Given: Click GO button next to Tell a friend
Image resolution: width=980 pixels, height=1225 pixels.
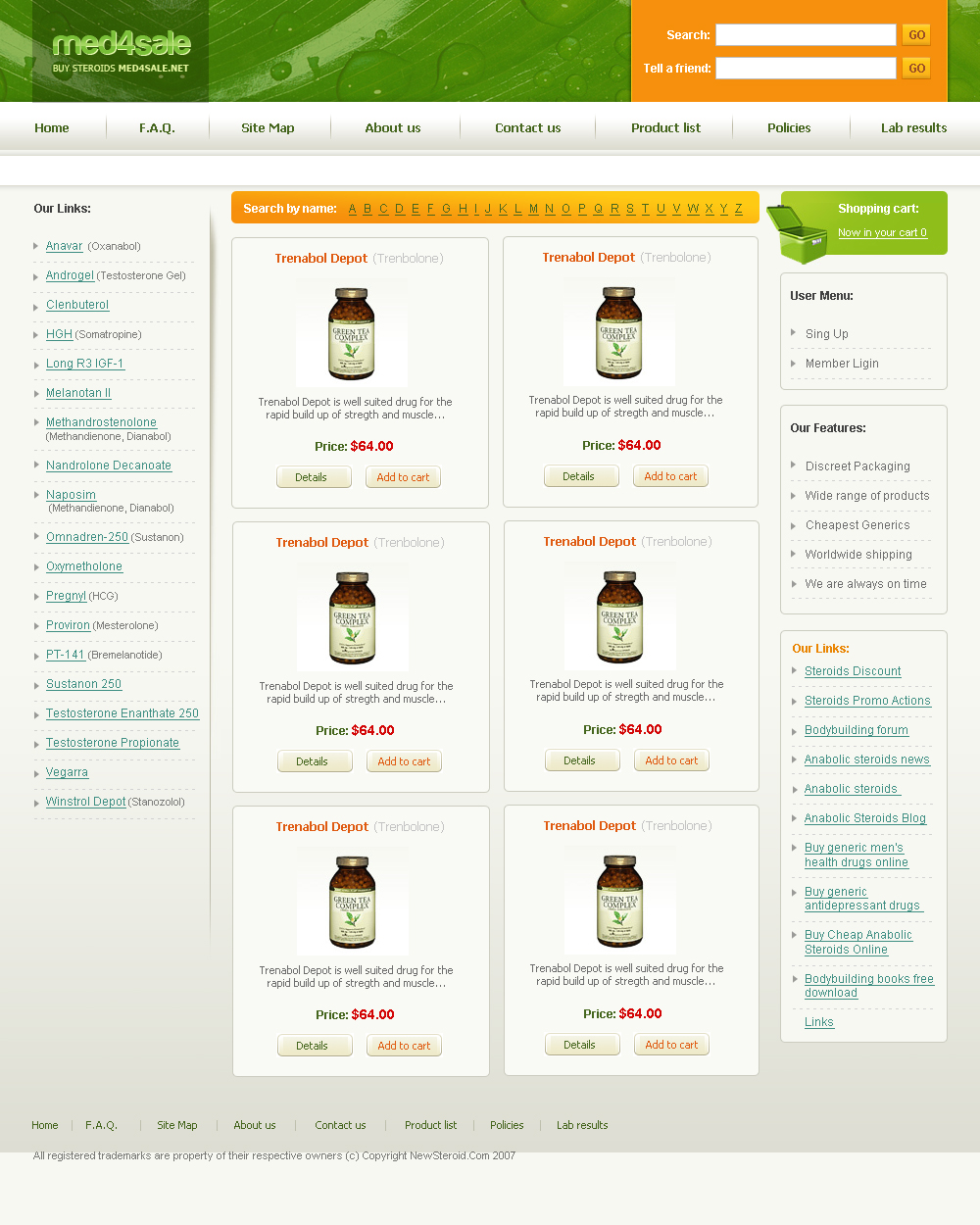Looking at the screenshot, I should [916, 69].
